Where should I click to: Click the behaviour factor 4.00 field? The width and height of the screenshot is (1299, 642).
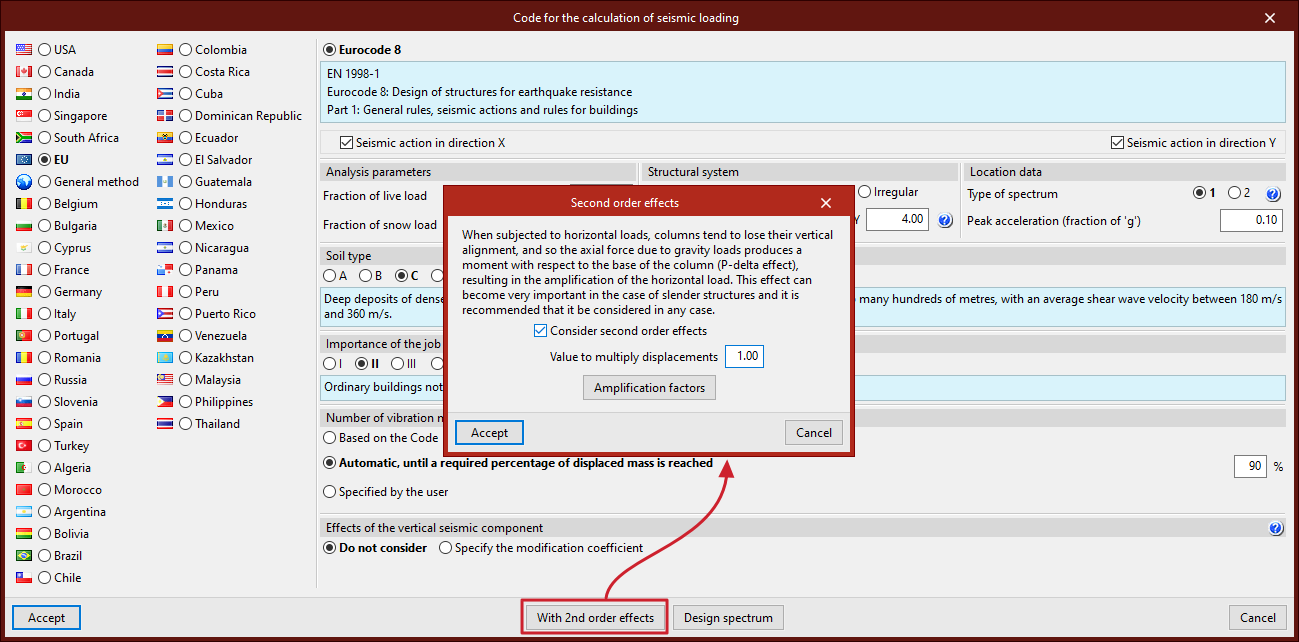(x=897, y=219)
